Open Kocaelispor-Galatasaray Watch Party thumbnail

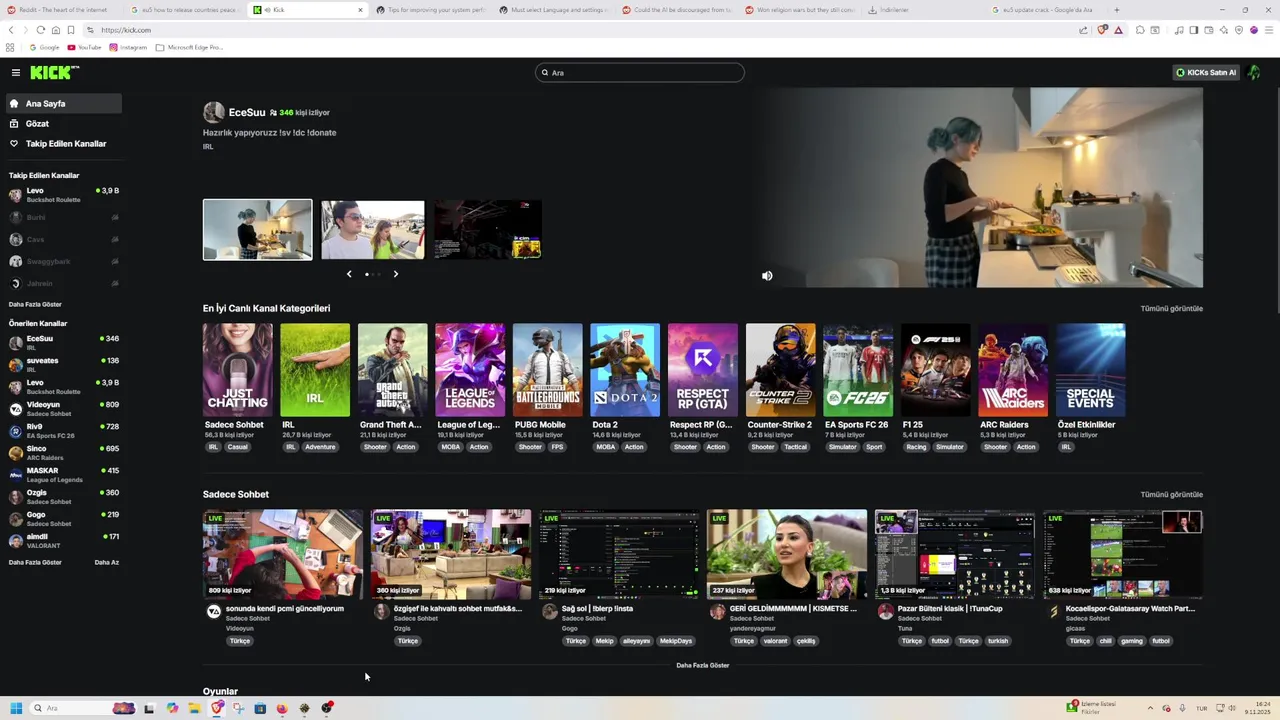pos(1123,554)
